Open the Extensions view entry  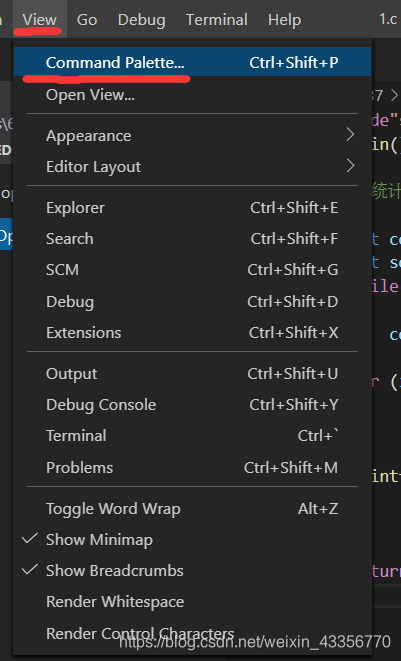click(x=192, y=333)
